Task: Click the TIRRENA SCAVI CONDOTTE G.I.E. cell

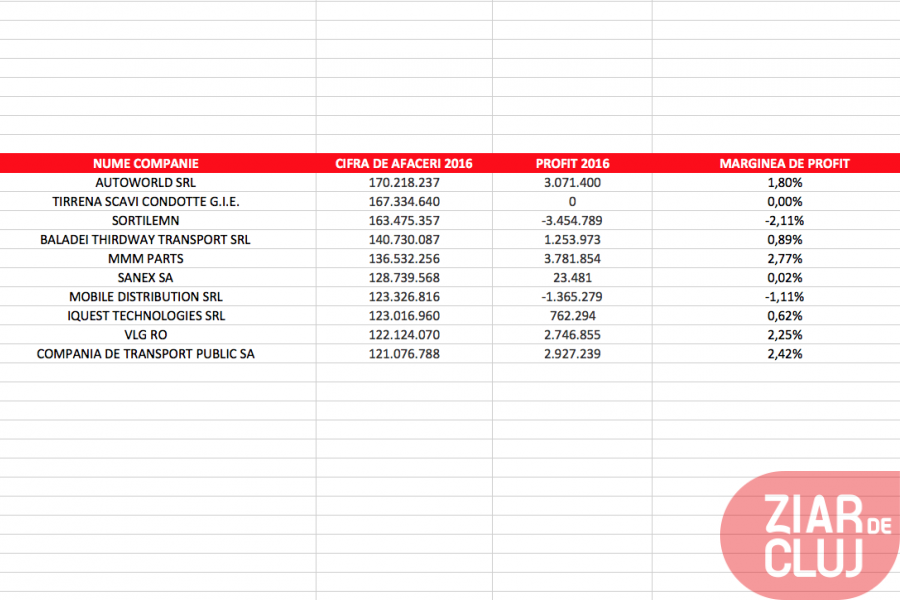Action: [146, 202]
